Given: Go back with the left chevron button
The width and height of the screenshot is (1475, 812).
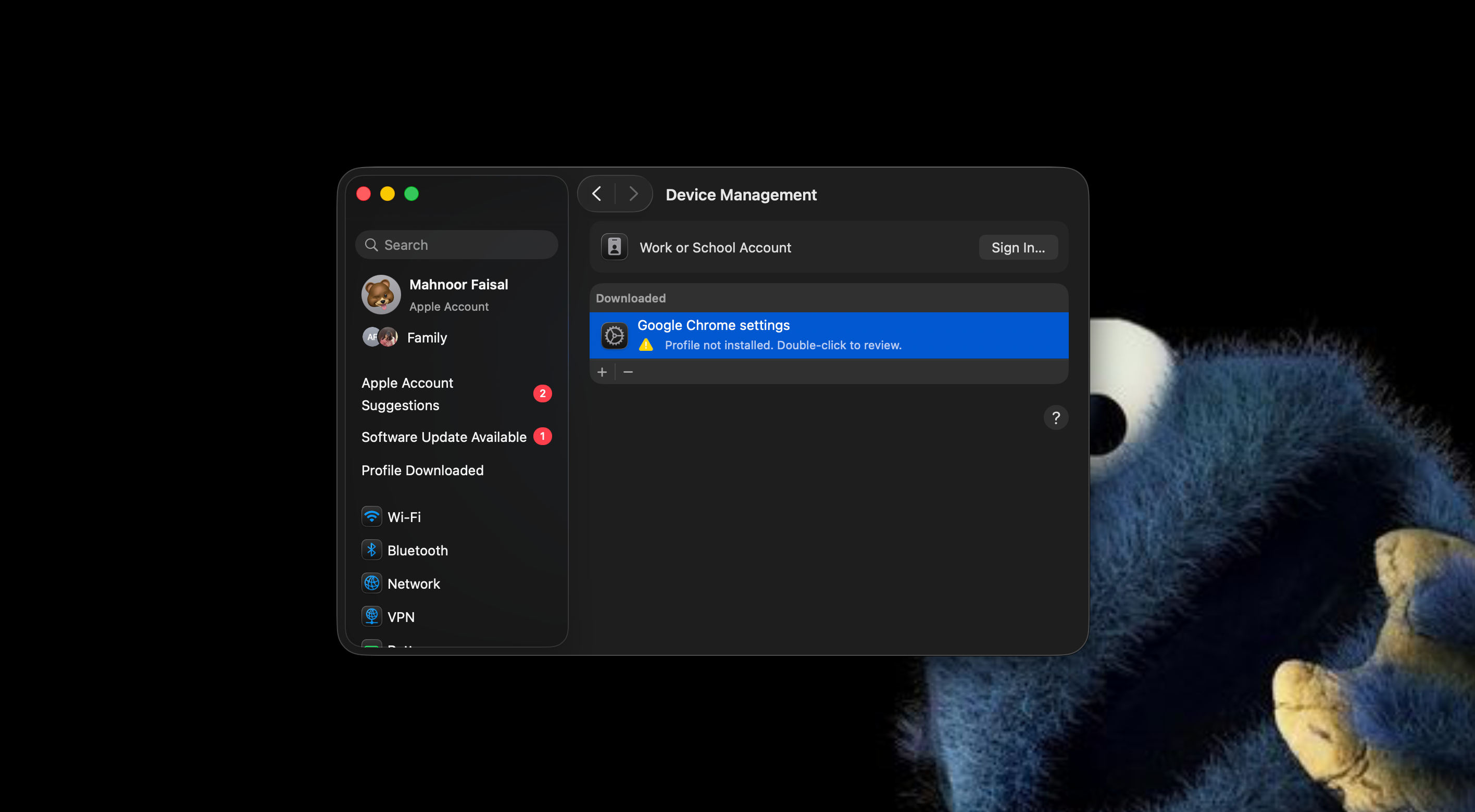Looking at the screenshot, I should click(x=597, y=194).
